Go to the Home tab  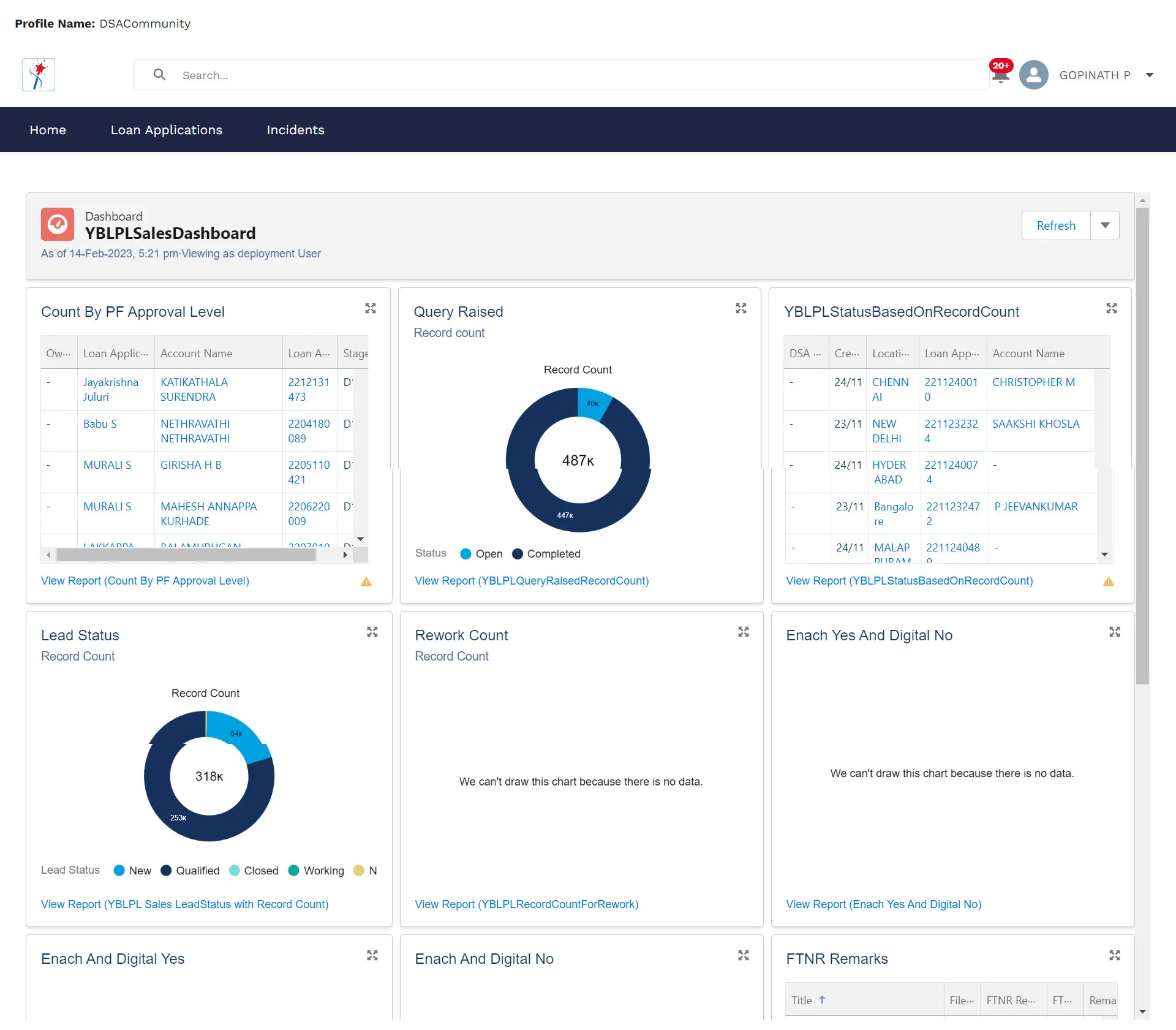point(48,130)
